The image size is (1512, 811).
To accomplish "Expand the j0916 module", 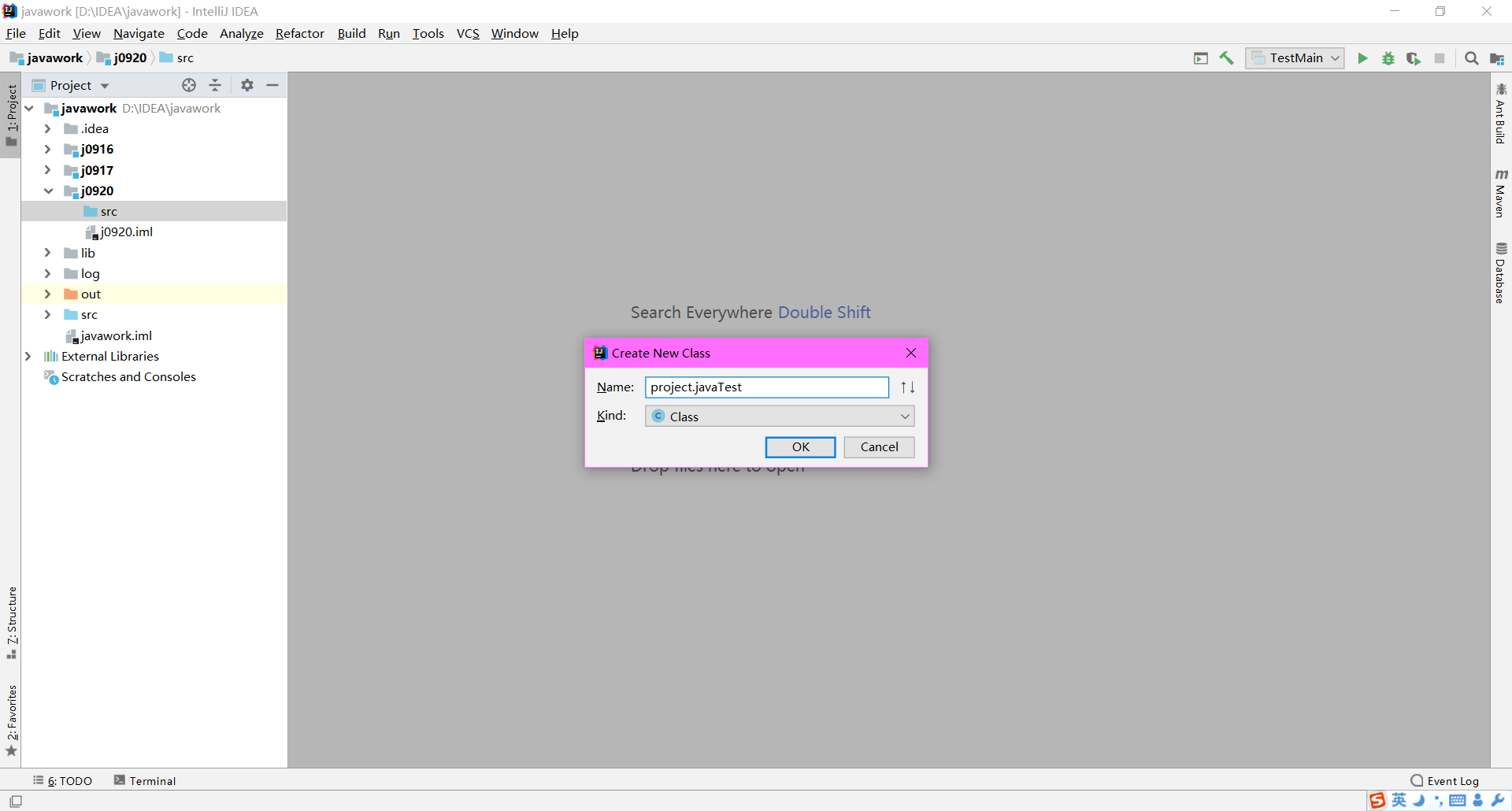I will point(48,149).
